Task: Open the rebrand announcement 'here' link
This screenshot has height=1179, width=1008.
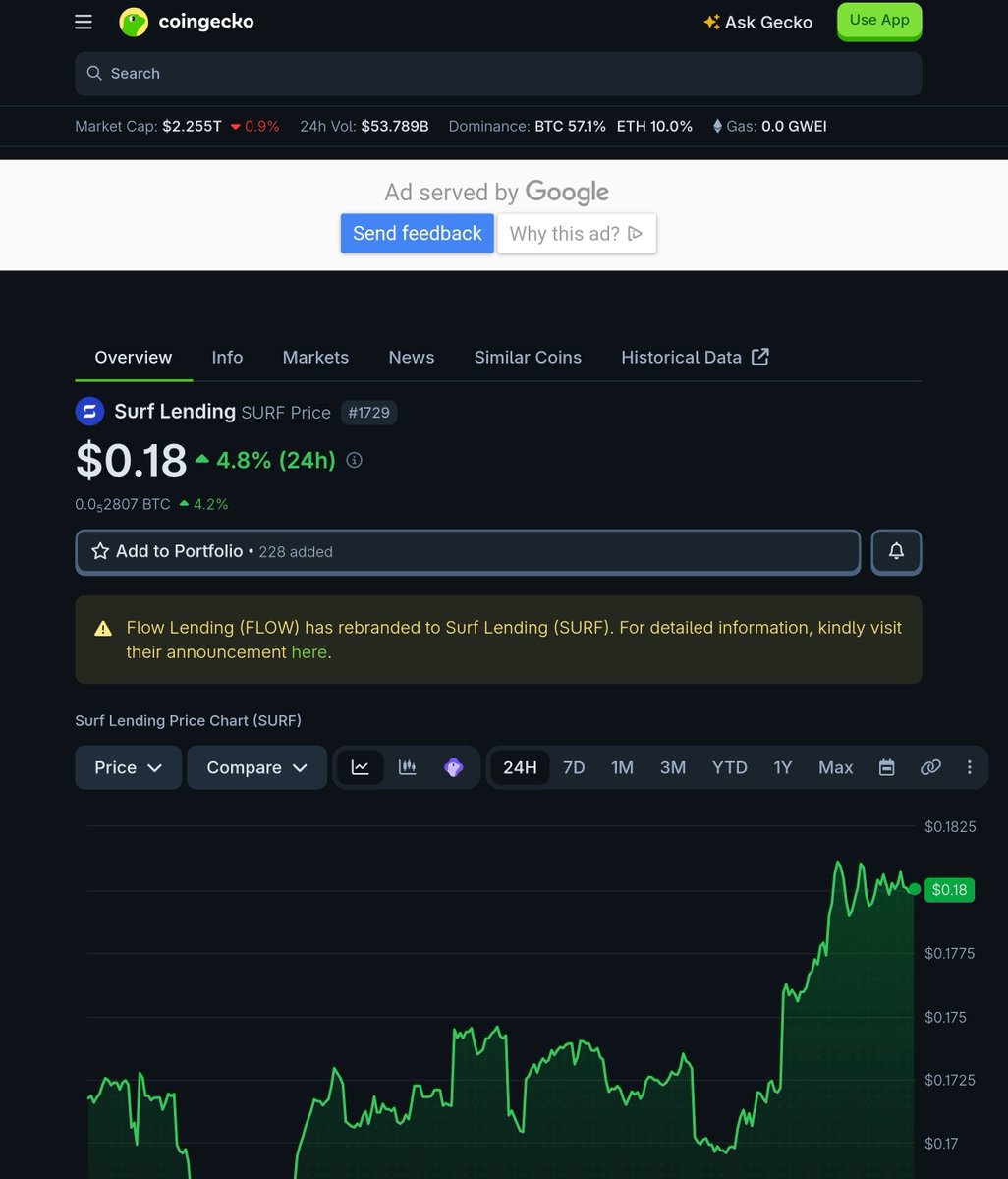Action: tap(308, 652)
